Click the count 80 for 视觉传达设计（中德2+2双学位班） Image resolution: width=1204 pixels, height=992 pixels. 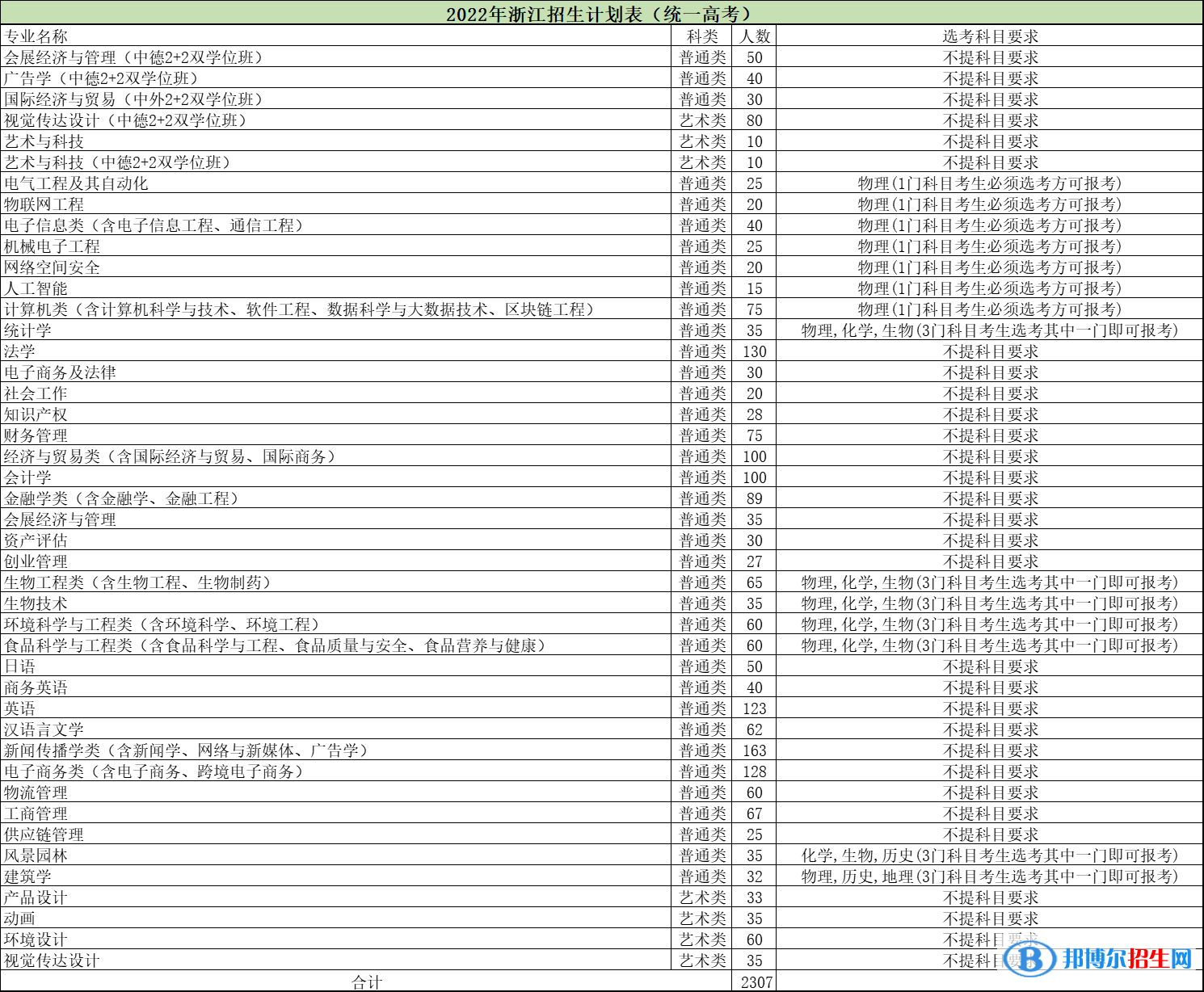755,120
